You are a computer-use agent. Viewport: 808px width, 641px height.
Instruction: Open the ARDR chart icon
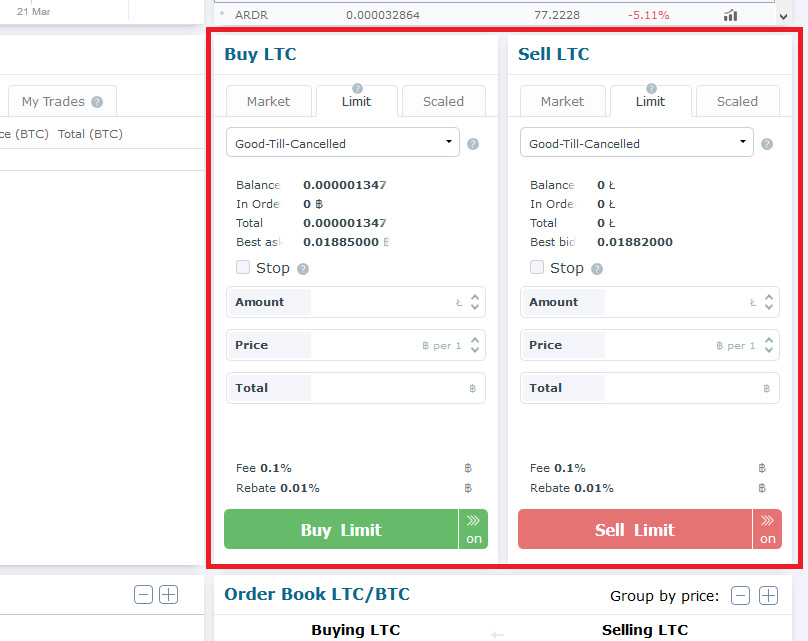pos(730,15)
